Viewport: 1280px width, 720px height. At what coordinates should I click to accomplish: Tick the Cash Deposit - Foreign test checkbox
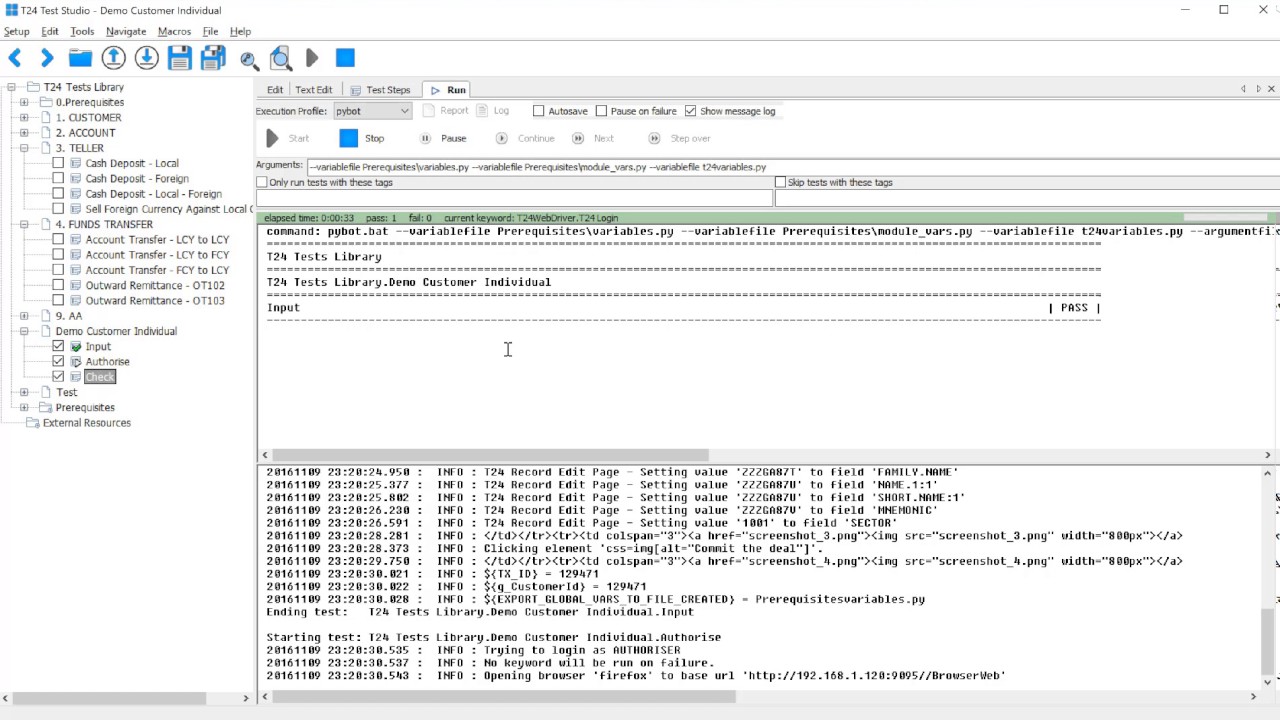58,179
